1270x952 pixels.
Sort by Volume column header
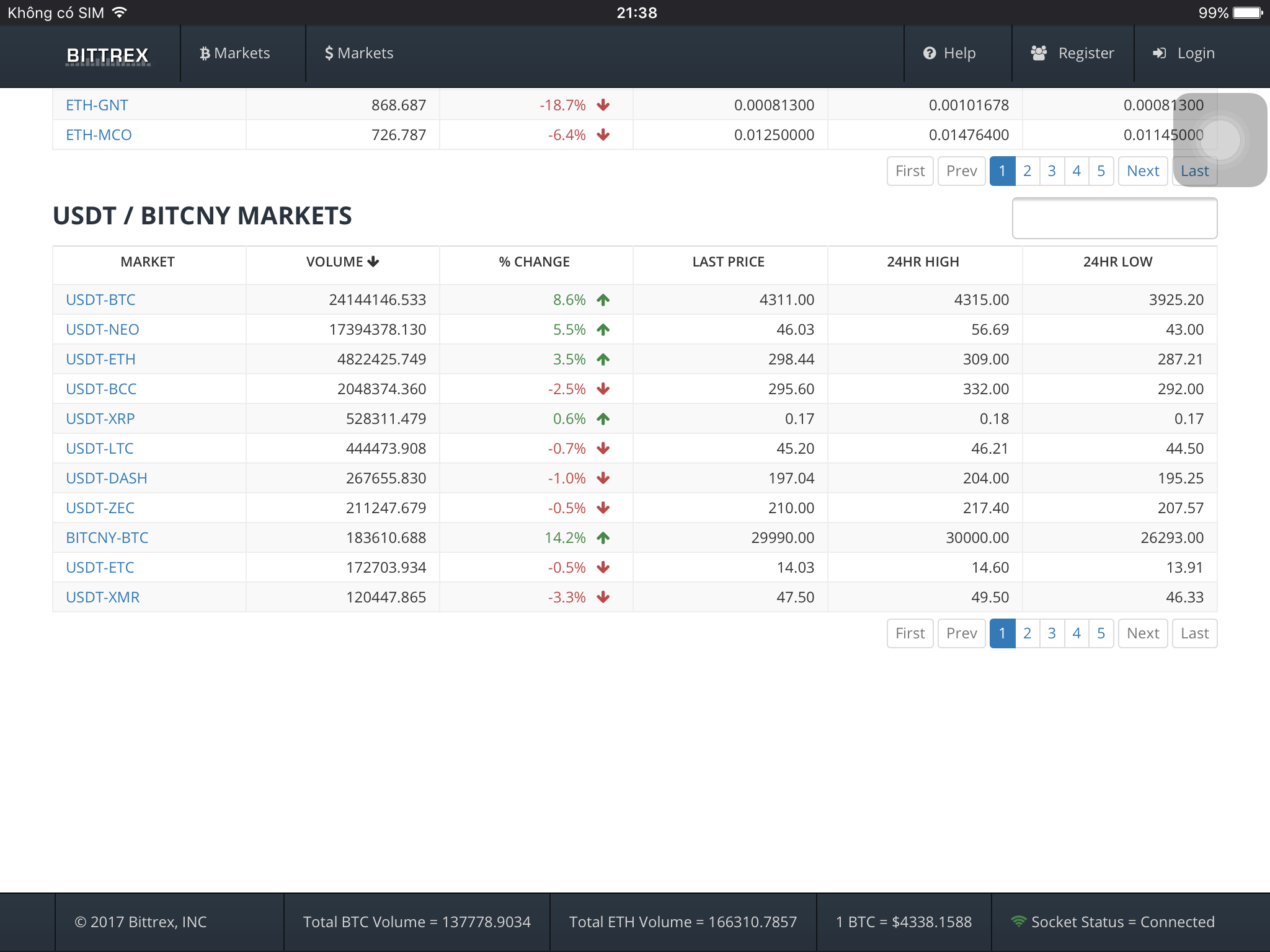point(342,262)
